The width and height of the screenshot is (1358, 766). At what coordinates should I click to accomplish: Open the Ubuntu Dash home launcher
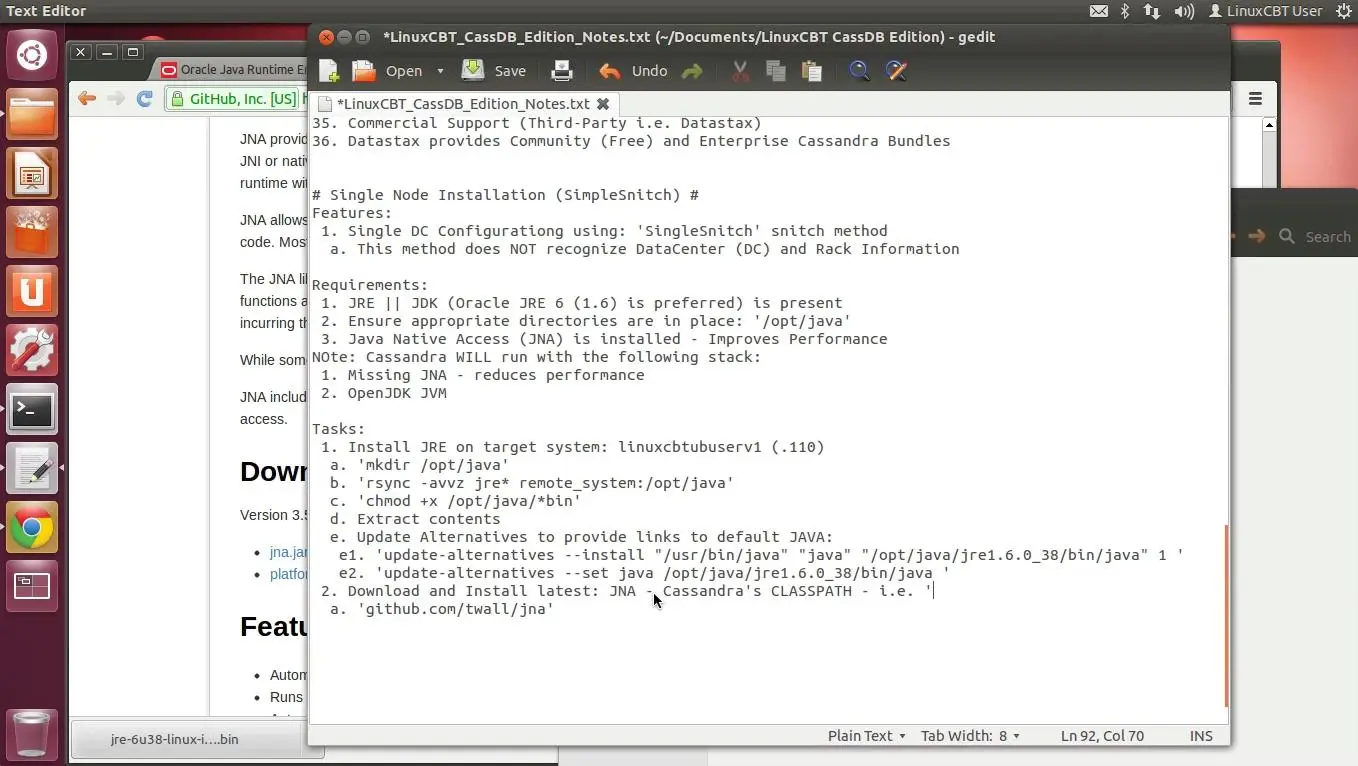pyautogui.click(x=32, y=55)
